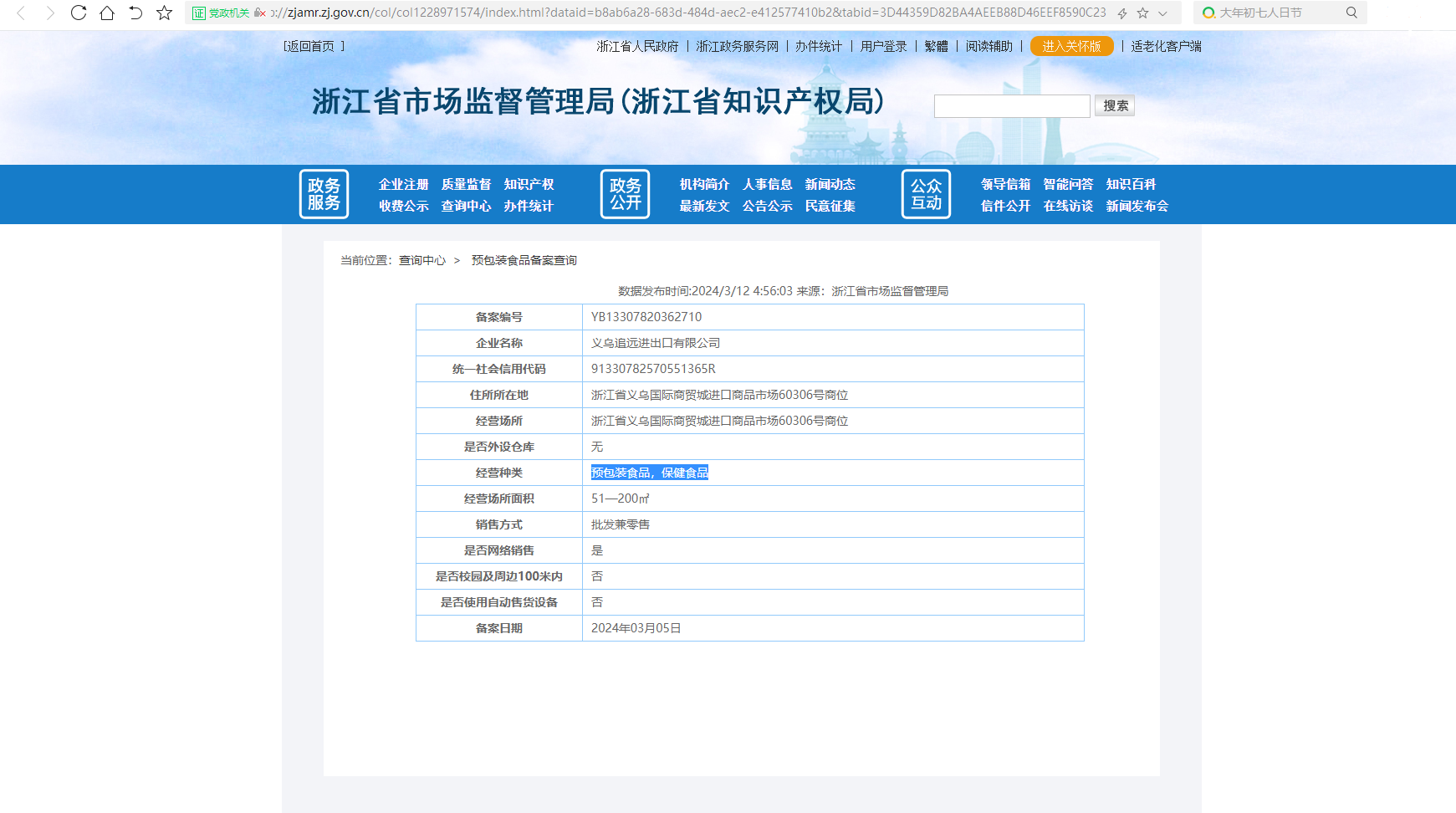Click inside the site search input field
The image size is (1456, 813).
click(x=1012, y=105)
